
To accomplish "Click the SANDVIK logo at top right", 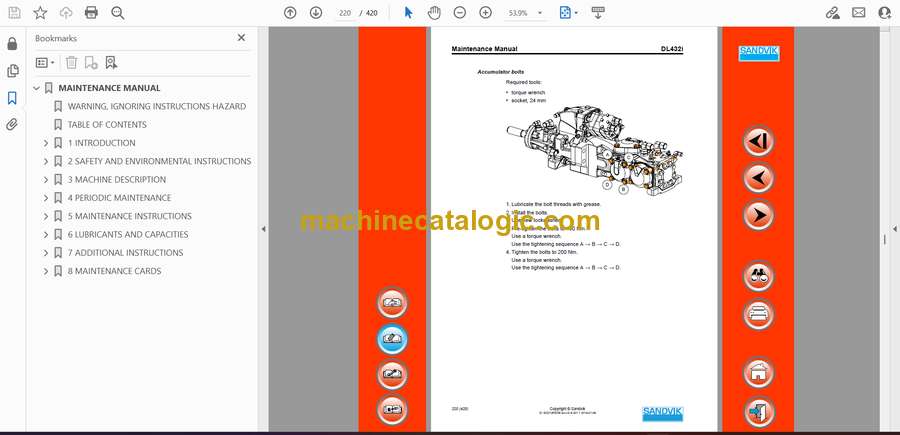I will (758, 53).
